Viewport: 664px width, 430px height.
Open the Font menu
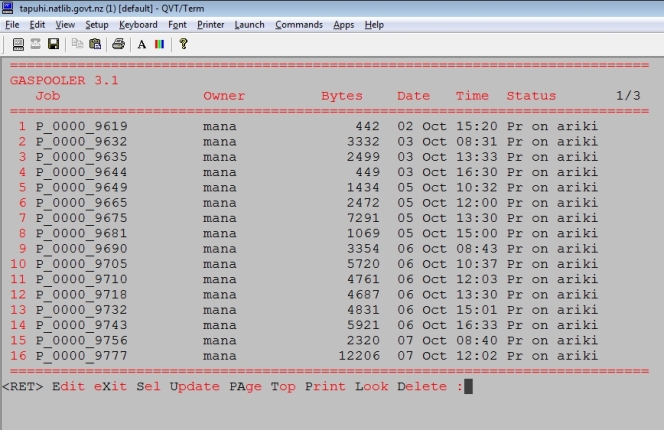coord(177,25)
